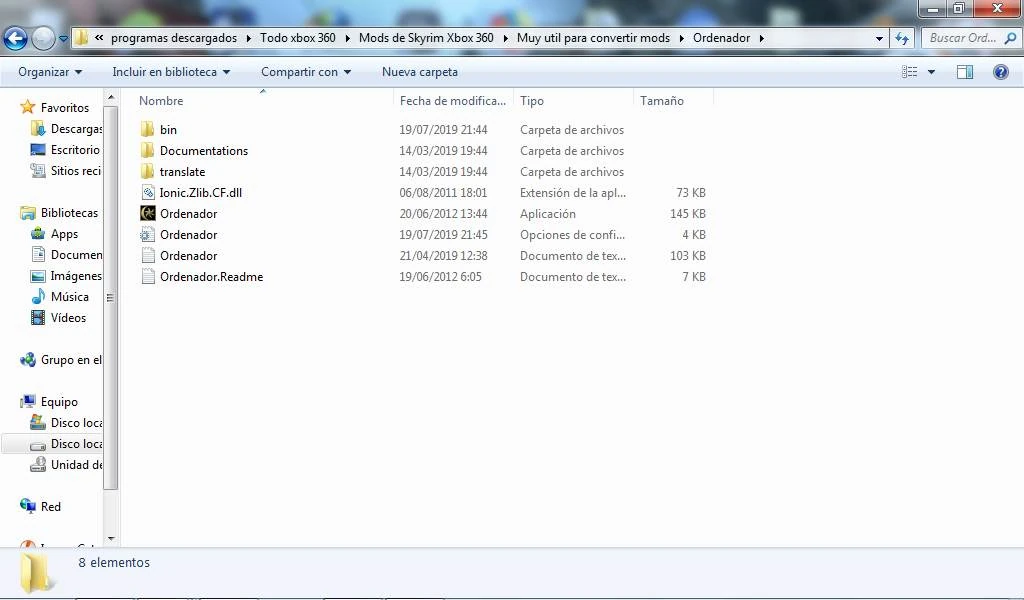
Task: Select the translate folder icon
Action: pyautogui.click(x=148, y=171)
